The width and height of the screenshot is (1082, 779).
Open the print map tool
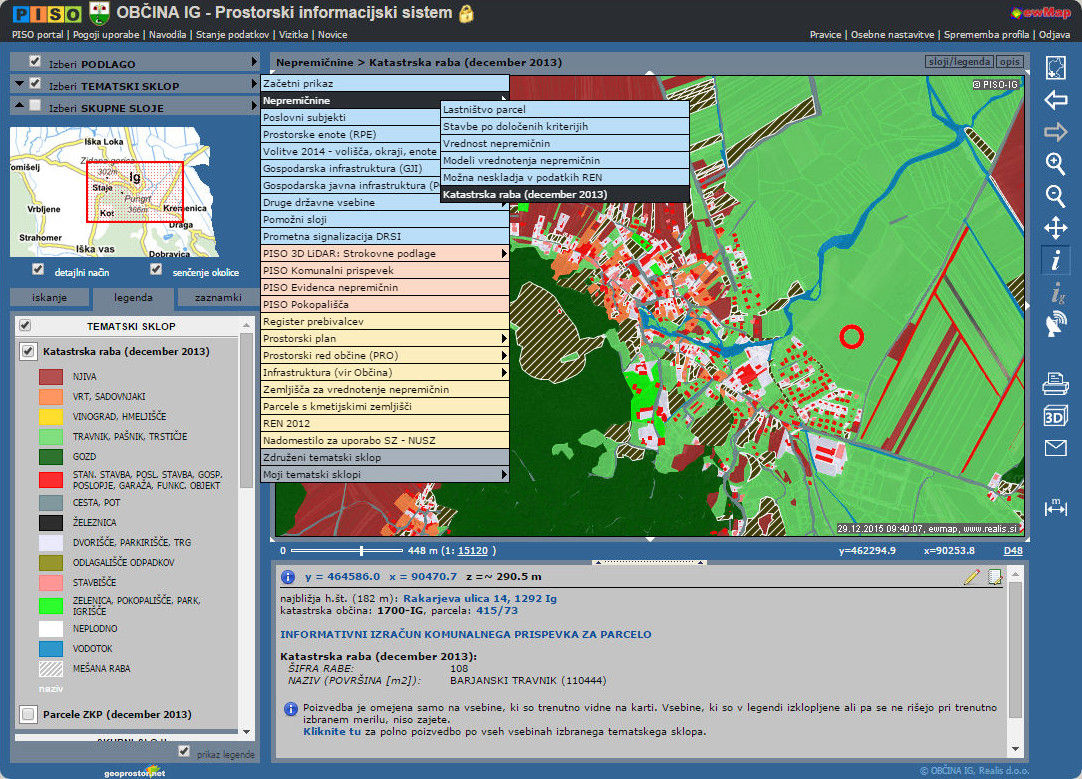pos(1055,383)
